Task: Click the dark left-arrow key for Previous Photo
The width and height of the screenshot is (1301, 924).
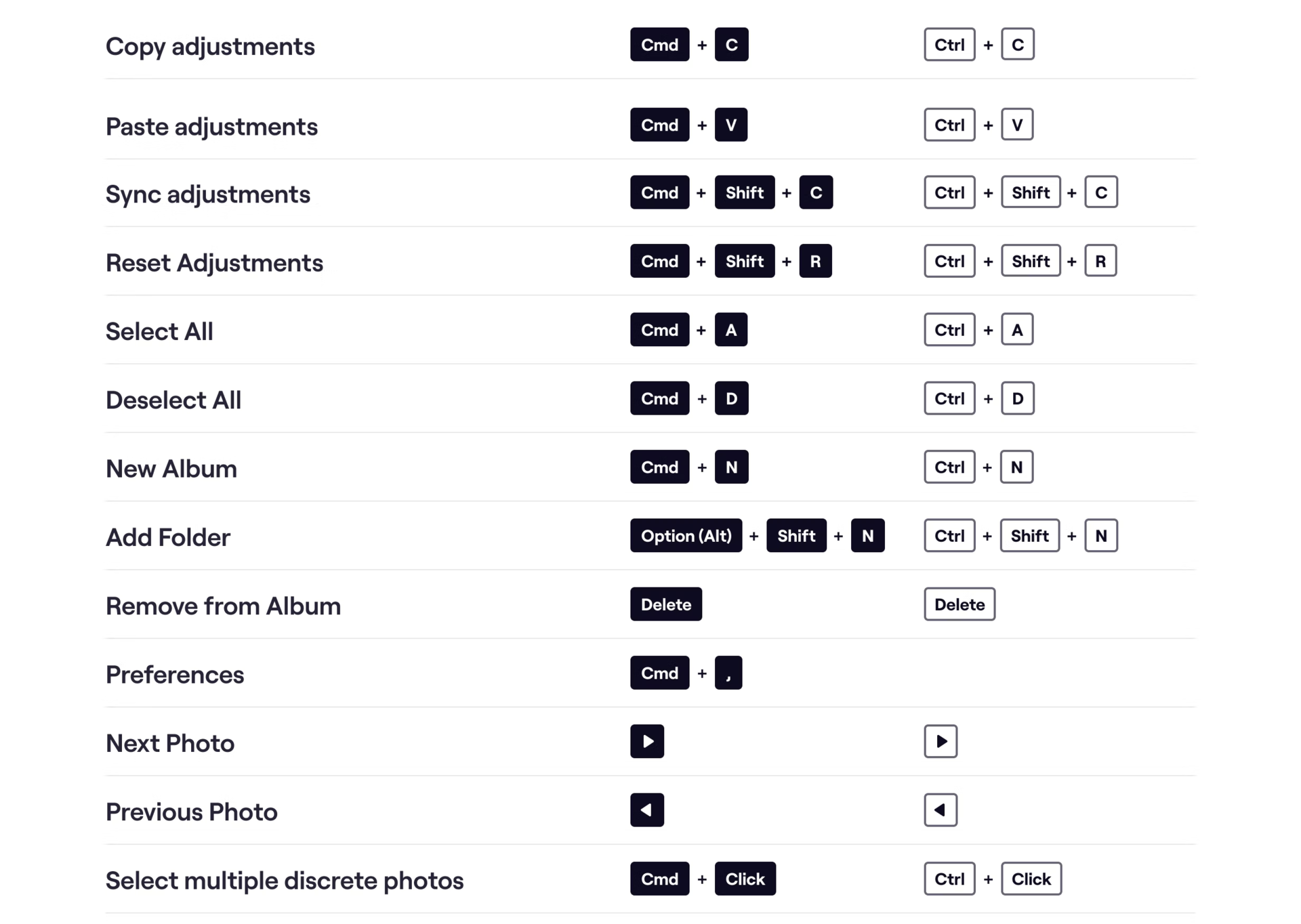Action: point(646,810)
